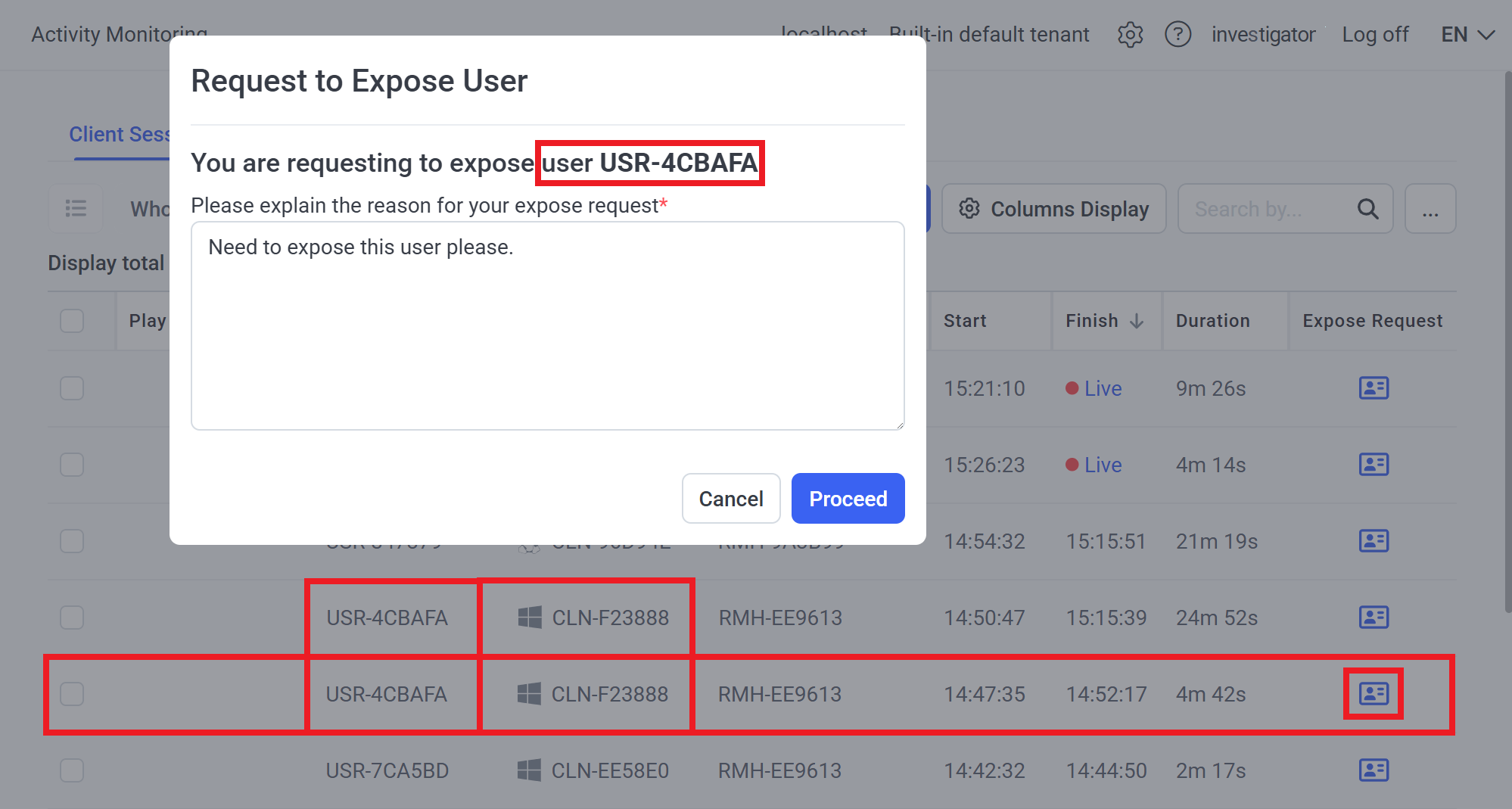Click the expose reason text area

tap(547, 325)
